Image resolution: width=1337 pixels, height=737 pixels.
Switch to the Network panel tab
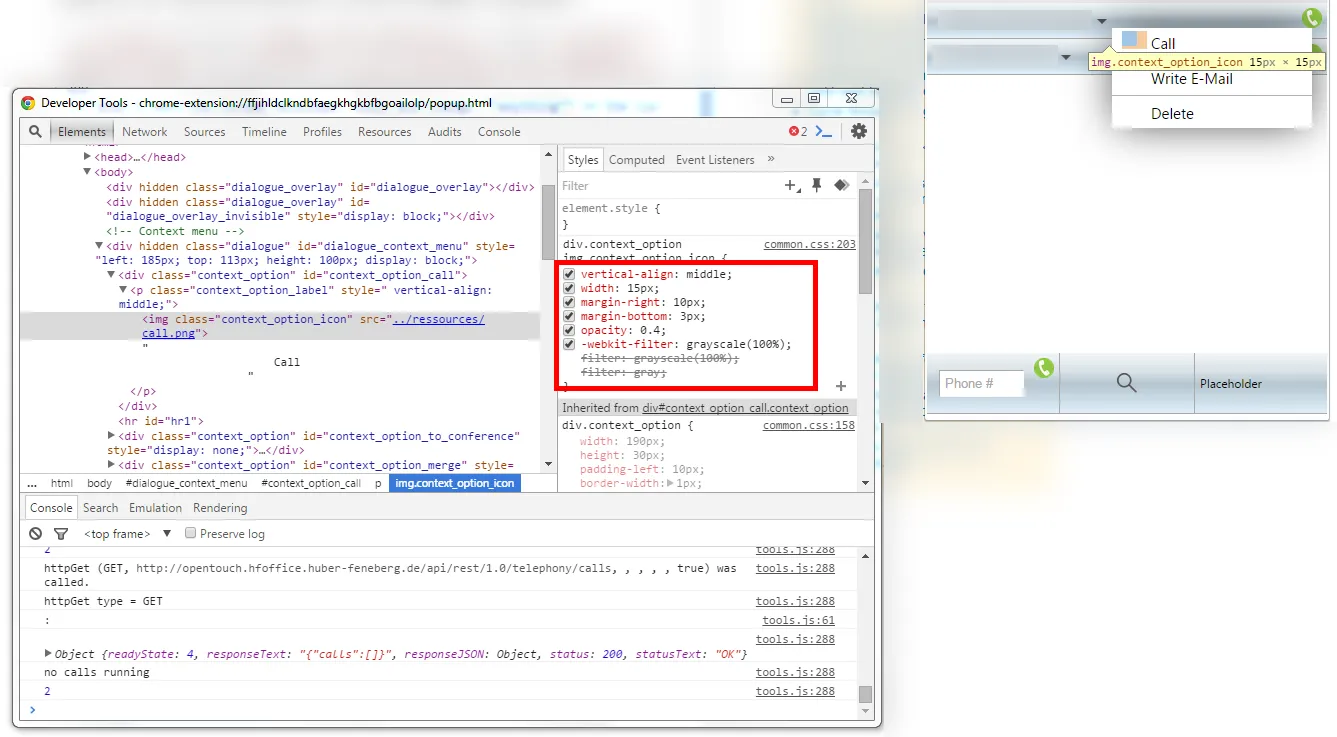pyautogui.click(x=145, y=132)
